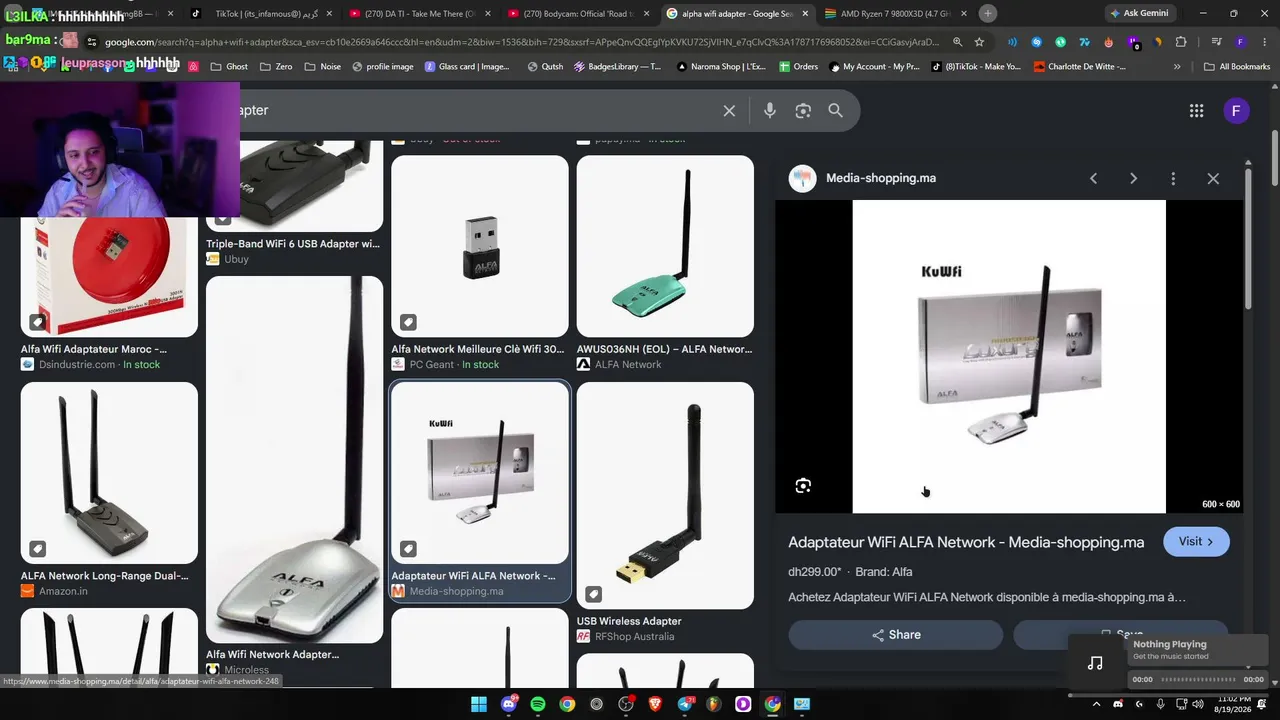Show the previous image in preview panel

[1093, 178]
